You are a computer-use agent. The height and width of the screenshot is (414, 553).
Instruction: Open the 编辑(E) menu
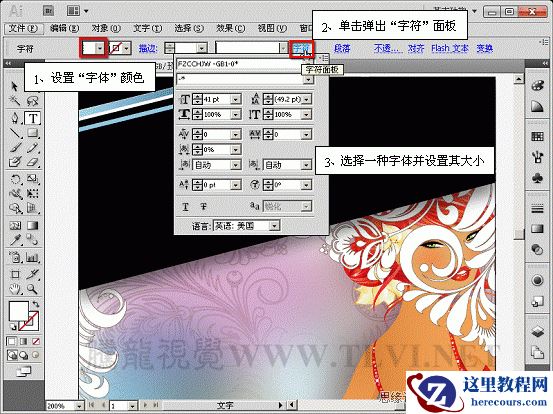64,29
